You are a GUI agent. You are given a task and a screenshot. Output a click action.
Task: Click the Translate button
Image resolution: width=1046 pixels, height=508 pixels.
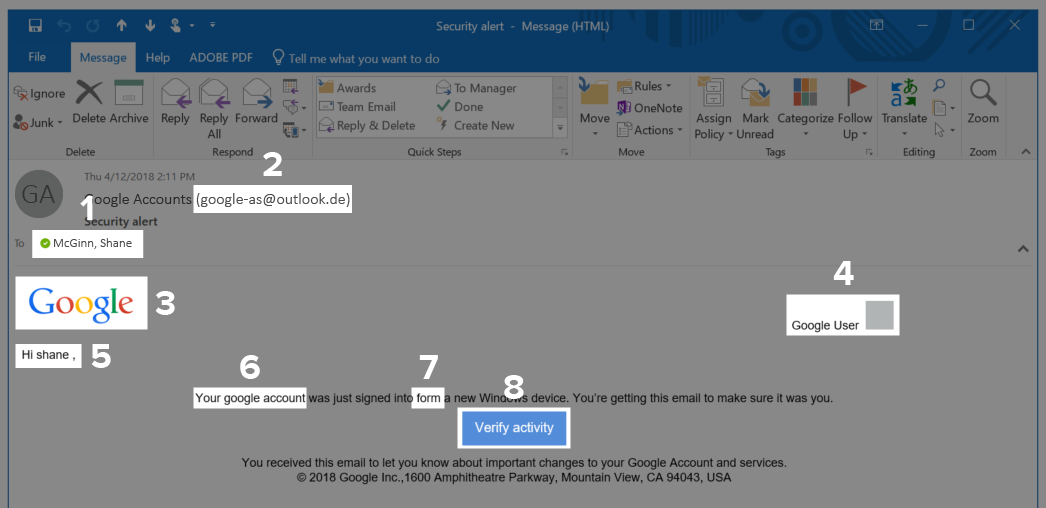coord(904,109)
